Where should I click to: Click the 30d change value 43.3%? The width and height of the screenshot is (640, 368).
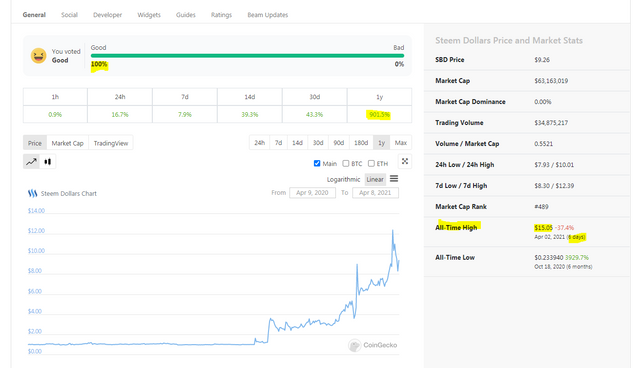315,115
